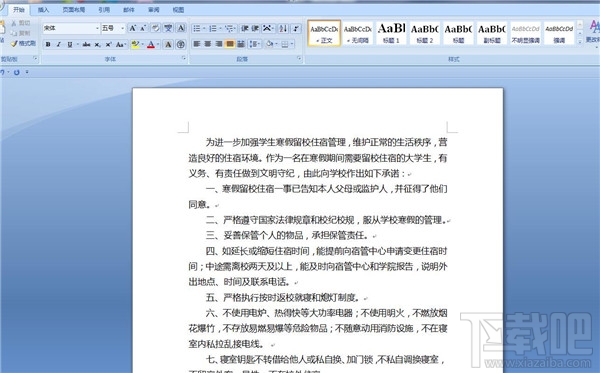The height and width of the screenshot is (373, 600).
Task: Select the Normal (正文) style
Action: [324, 33]
